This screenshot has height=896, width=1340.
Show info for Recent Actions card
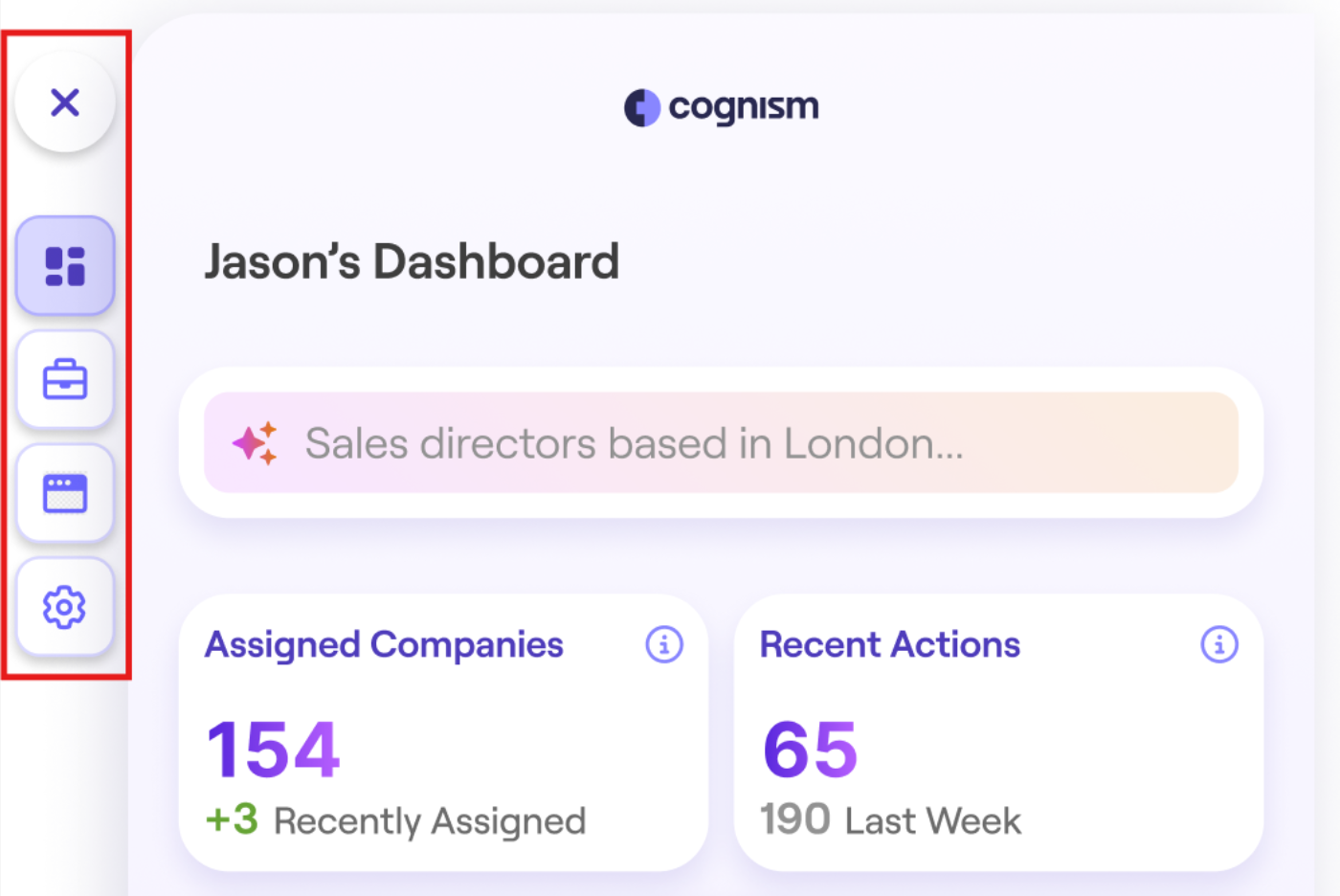[1219, 644]
